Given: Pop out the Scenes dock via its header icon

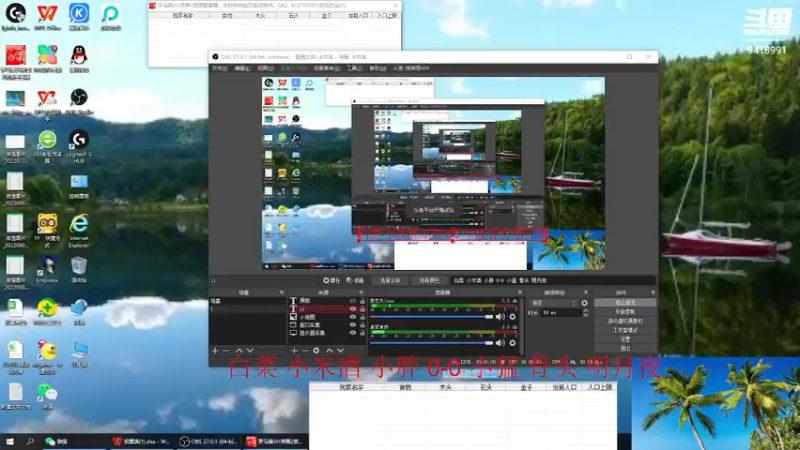Looking at the screenshot, I should [281, 293].
